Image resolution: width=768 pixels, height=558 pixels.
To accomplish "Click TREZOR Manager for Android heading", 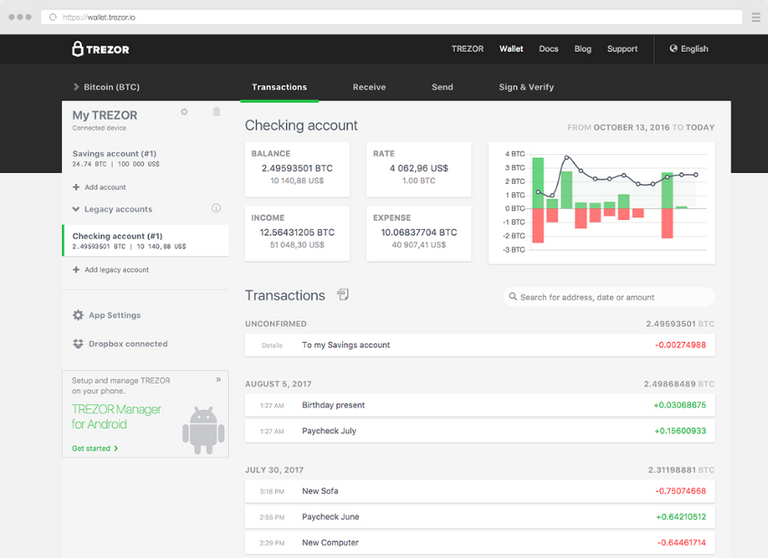I will pyautogui.click(x=117, y=416).
